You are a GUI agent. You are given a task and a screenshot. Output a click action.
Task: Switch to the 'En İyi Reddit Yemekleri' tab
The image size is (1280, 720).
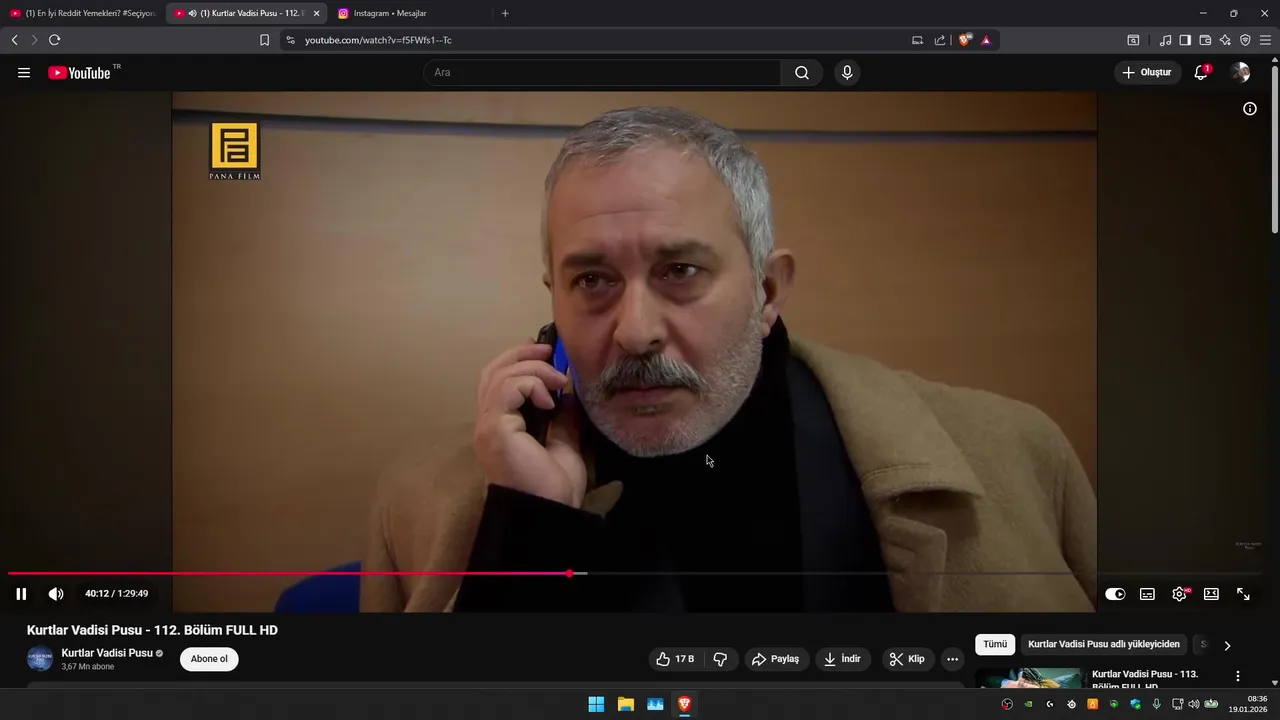[x=83, y=13]
